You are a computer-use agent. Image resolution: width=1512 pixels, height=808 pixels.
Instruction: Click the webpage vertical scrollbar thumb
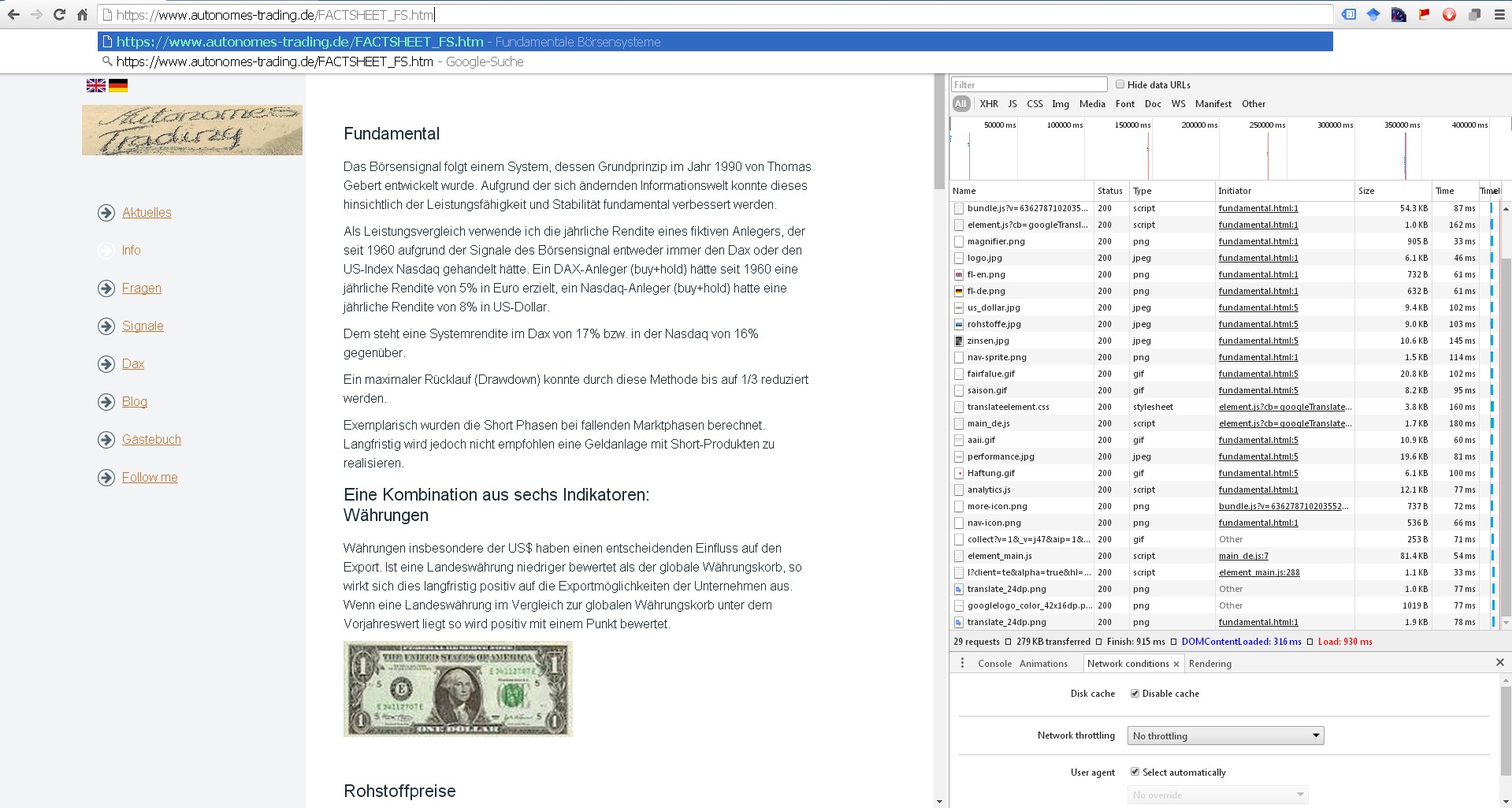[x=939, y=132]
